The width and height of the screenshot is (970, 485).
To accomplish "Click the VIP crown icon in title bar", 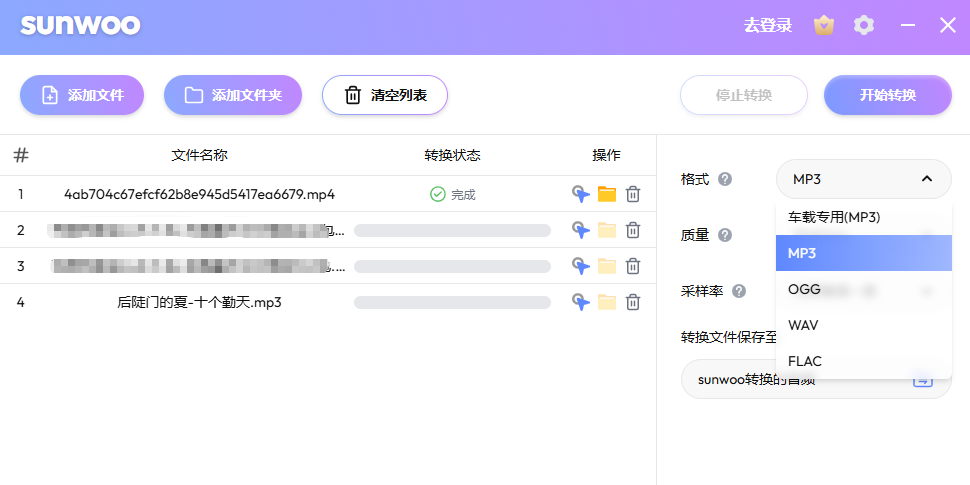I will tap(823, 26).
